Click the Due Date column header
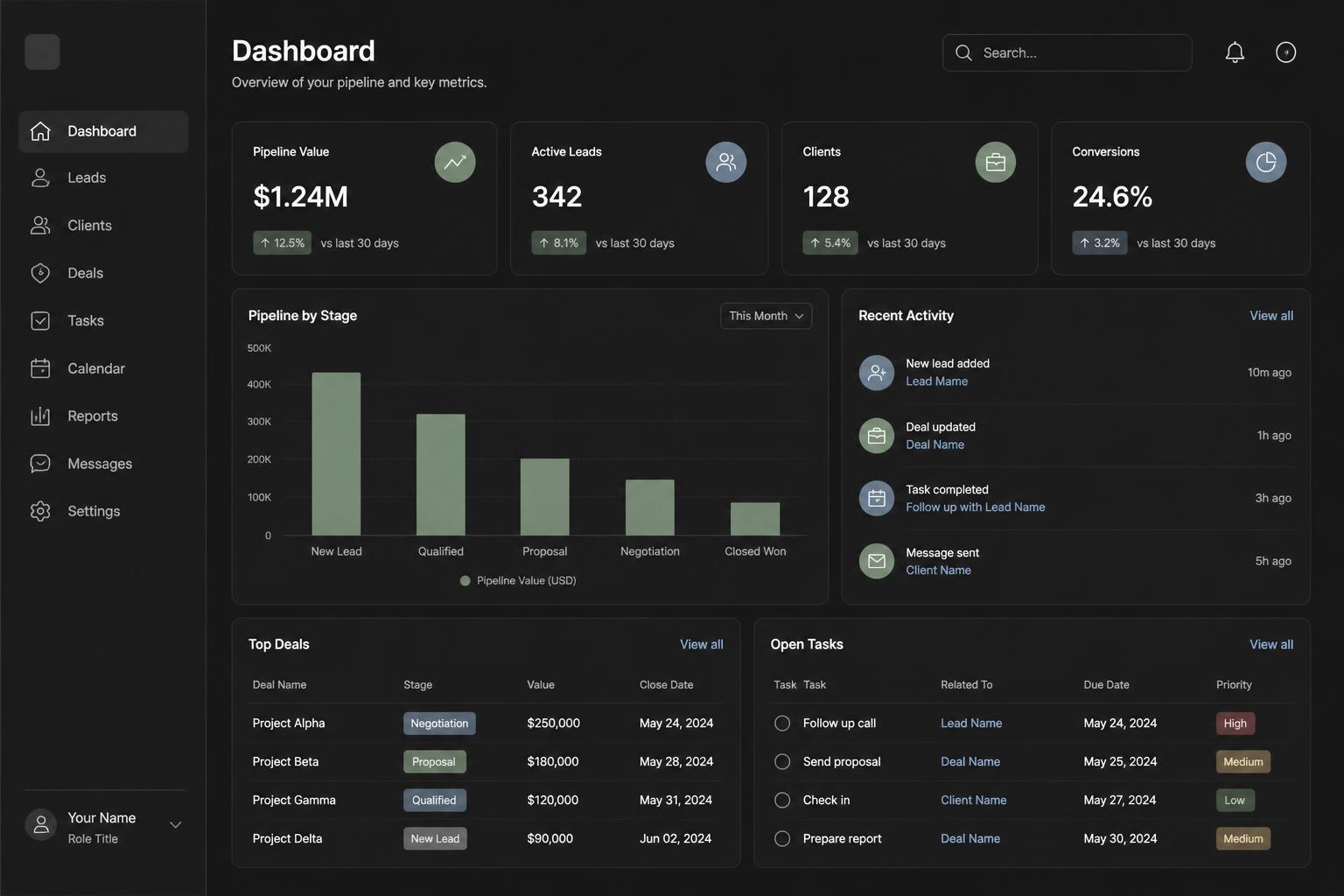 coord(1106,685)
